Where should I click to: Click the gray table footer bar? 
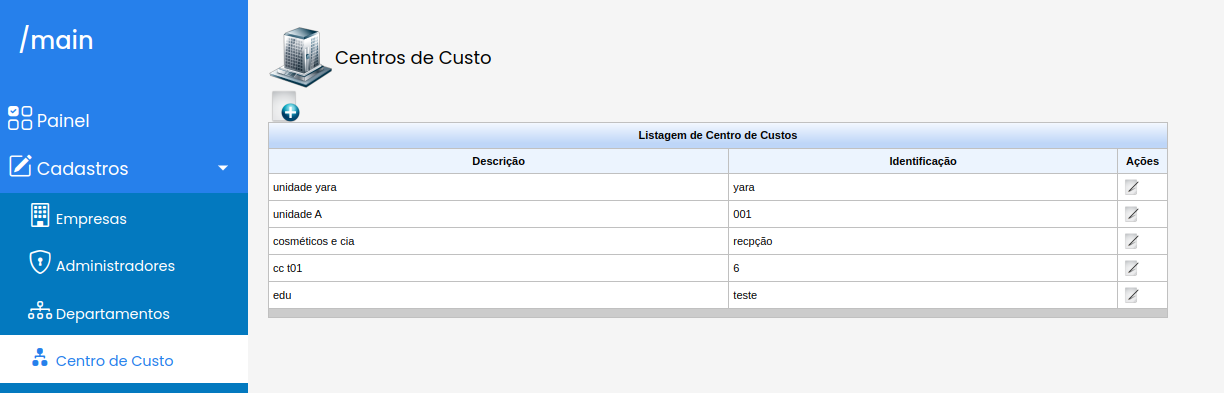pyautogui.click(x=718, y=313)
